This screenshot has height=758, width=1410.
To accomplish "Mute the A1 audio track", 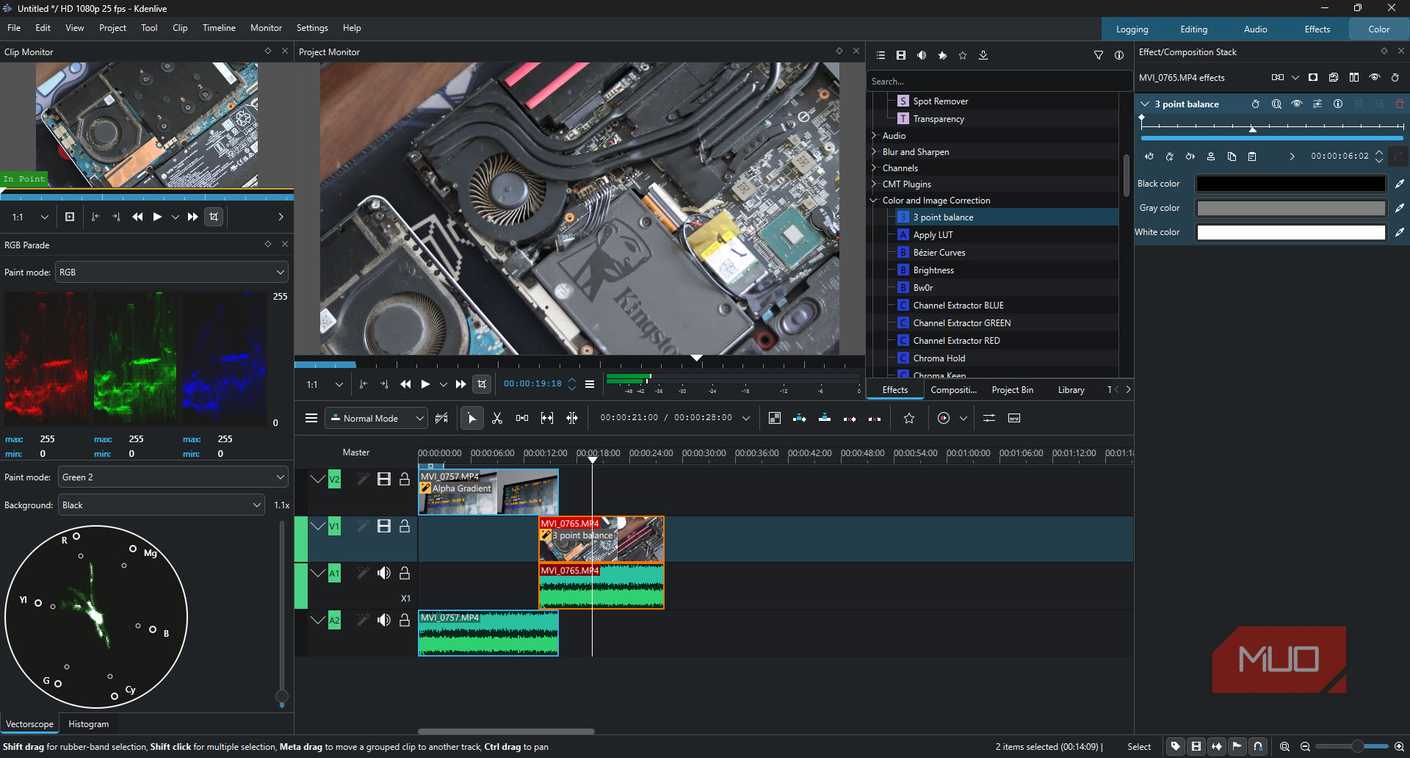I will 384,573.
